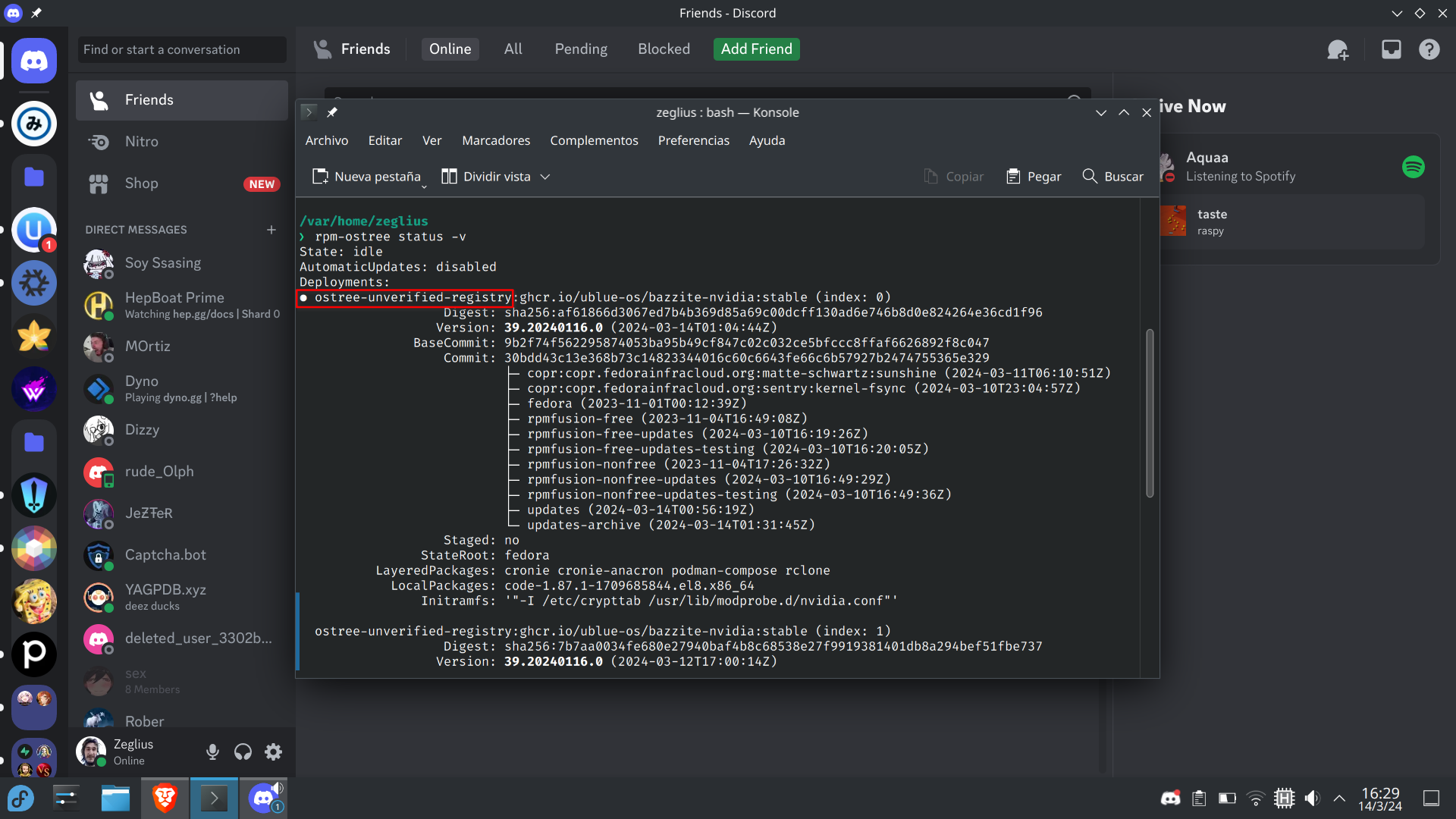
Task: Open Aquaa's Spotify activity icon
Action: tap(1414, 167)
